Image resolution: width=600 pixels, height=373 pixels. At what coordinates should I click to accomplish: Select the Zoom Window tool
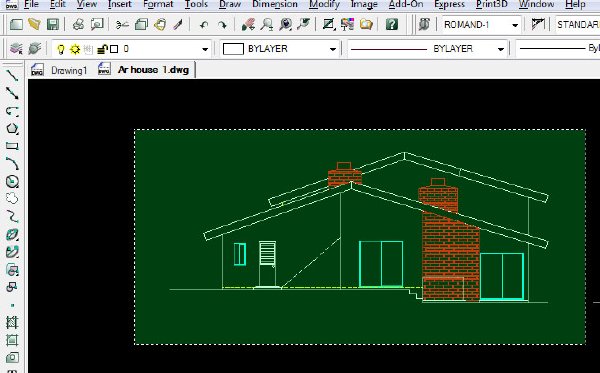tap(285, 25)
